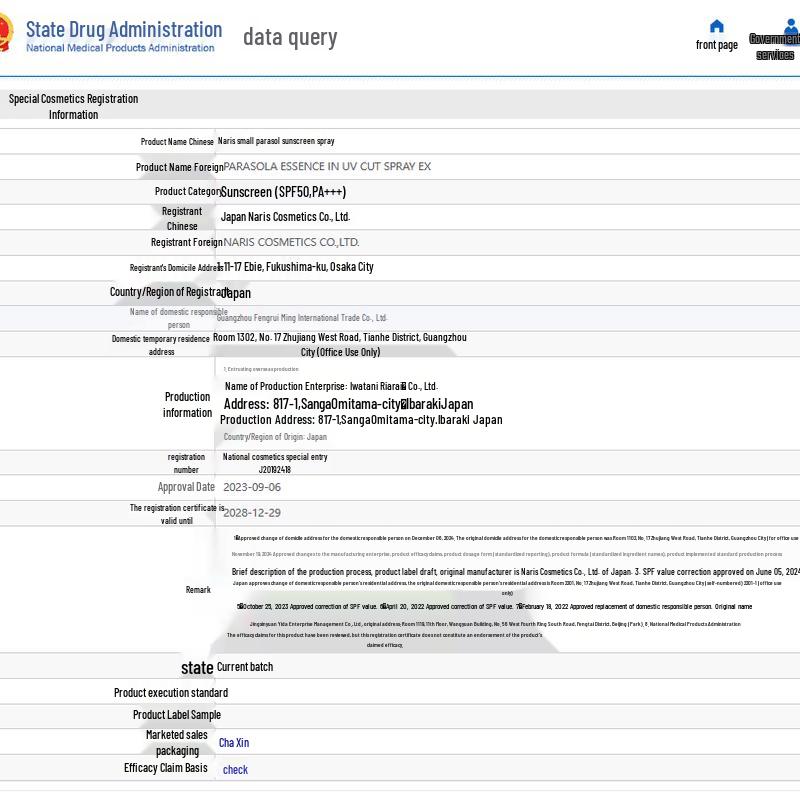Image resolution: width=800 pixels, height=800 pixels.
Task: Select the Current batch state value
Action: (x=245, y=667)
